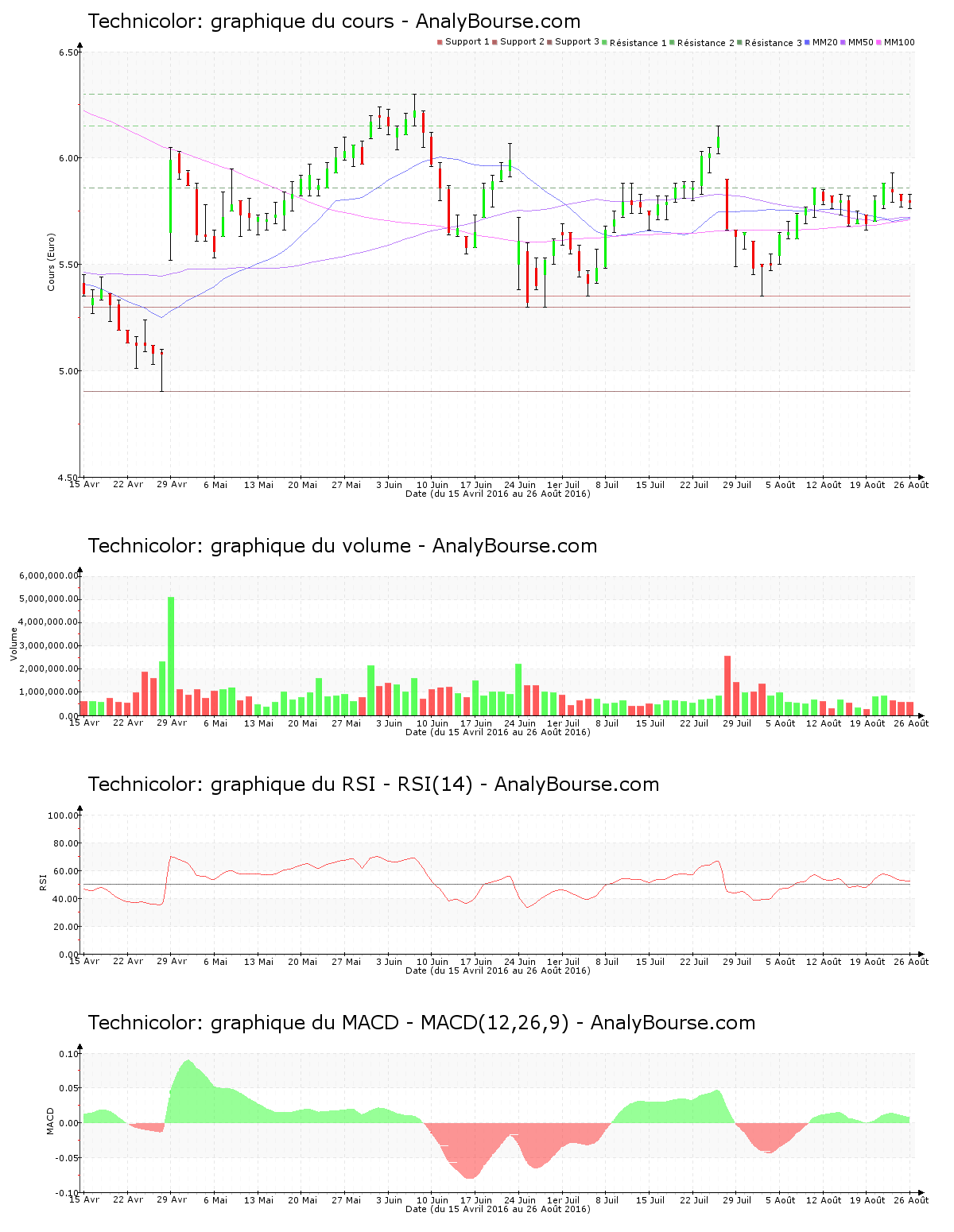This screenshot has height=1232, width=954.
Task: Click the 'graphique du cours' chart title
Action: click(334, 21)
